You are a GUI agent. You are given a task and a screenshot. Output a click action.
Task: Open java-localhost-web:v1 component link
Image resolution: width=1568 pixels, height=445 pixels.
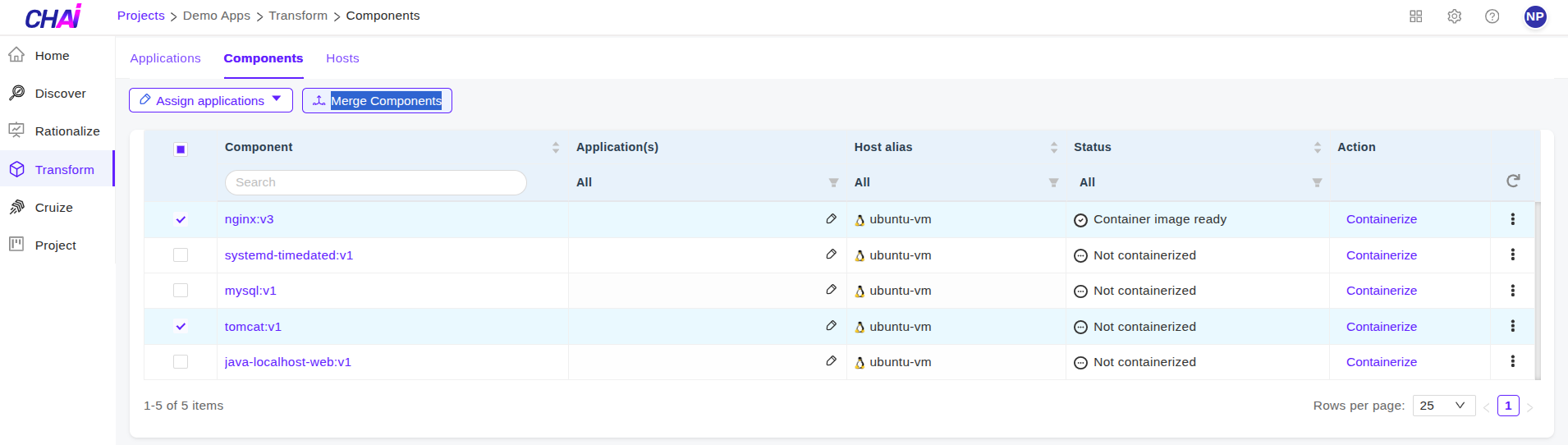click(x=288, y=362)
